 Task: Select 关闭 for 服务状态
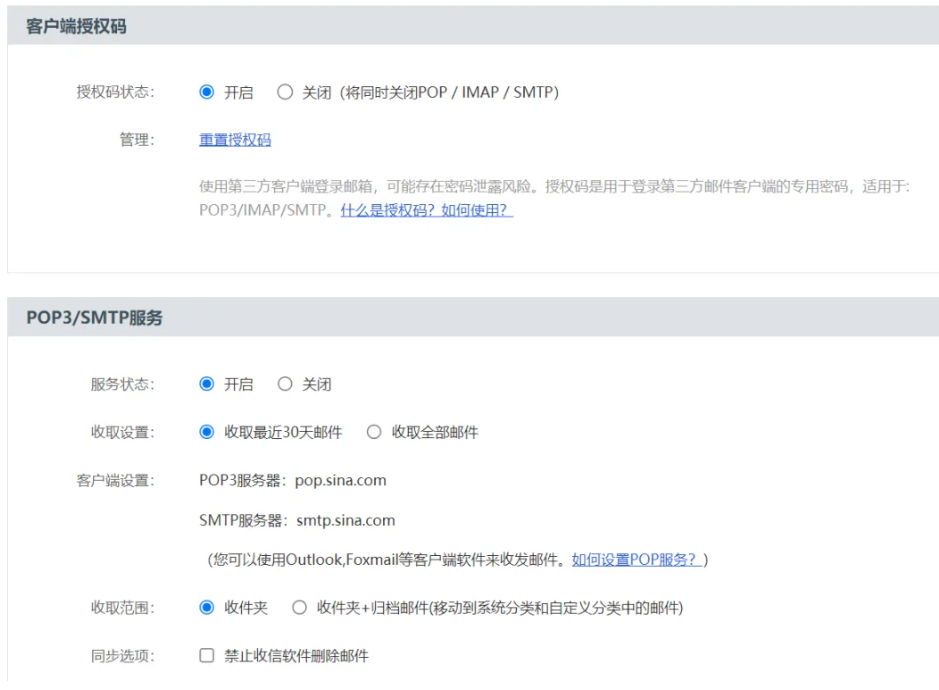[x=285, y=384]
